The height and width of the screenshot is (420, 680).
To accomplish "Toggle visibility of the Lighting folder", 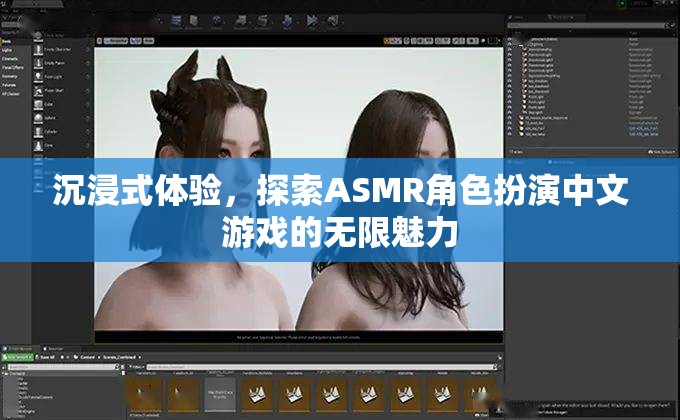I will [x=510, y=44].
